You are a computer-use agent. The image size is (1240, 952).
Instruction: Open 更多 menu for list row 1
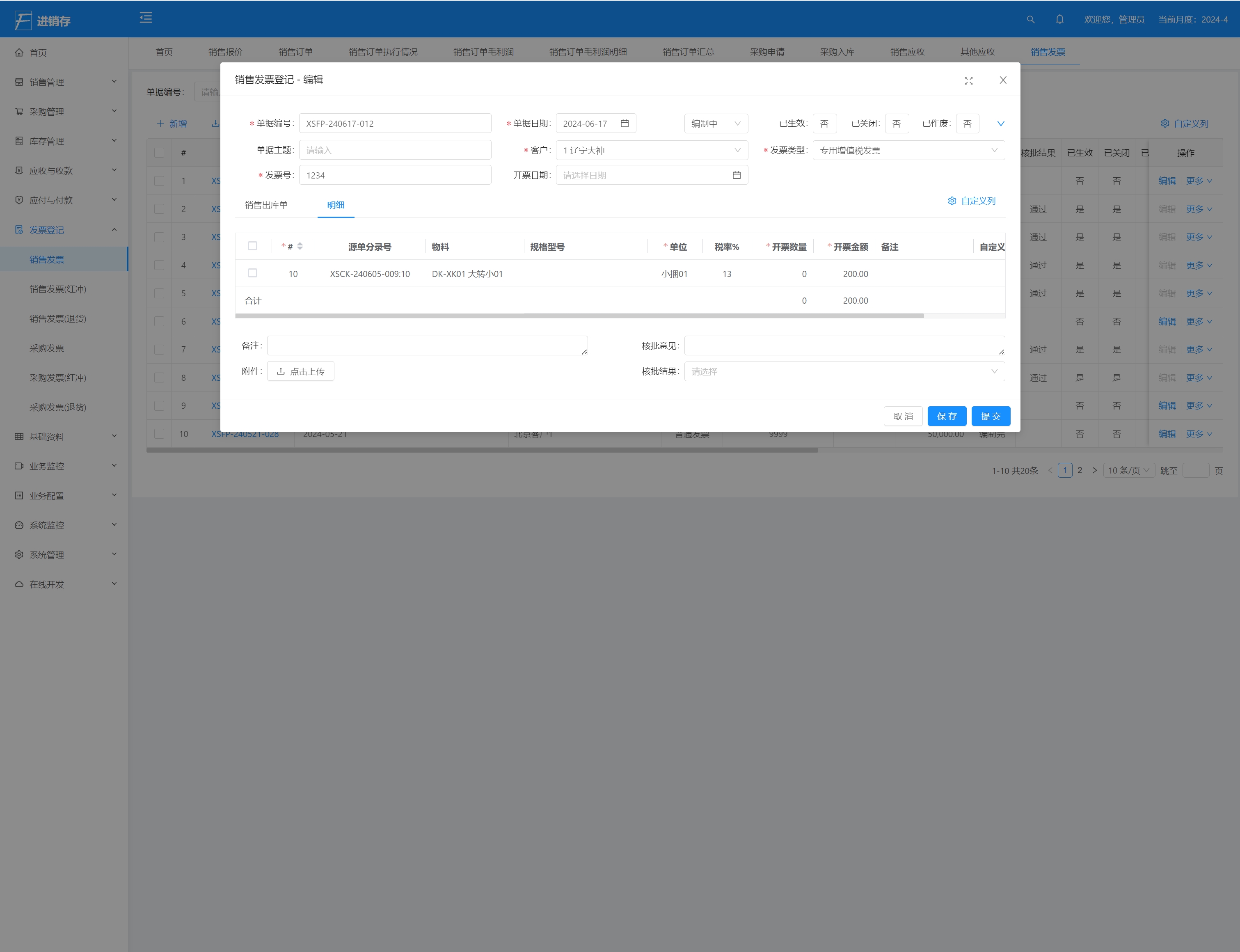1199,181
